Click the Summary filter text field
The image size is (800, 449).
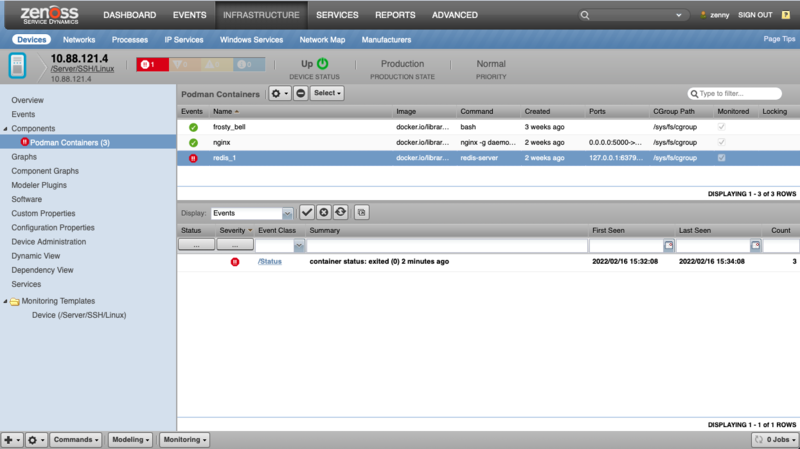tap(447, 246)
